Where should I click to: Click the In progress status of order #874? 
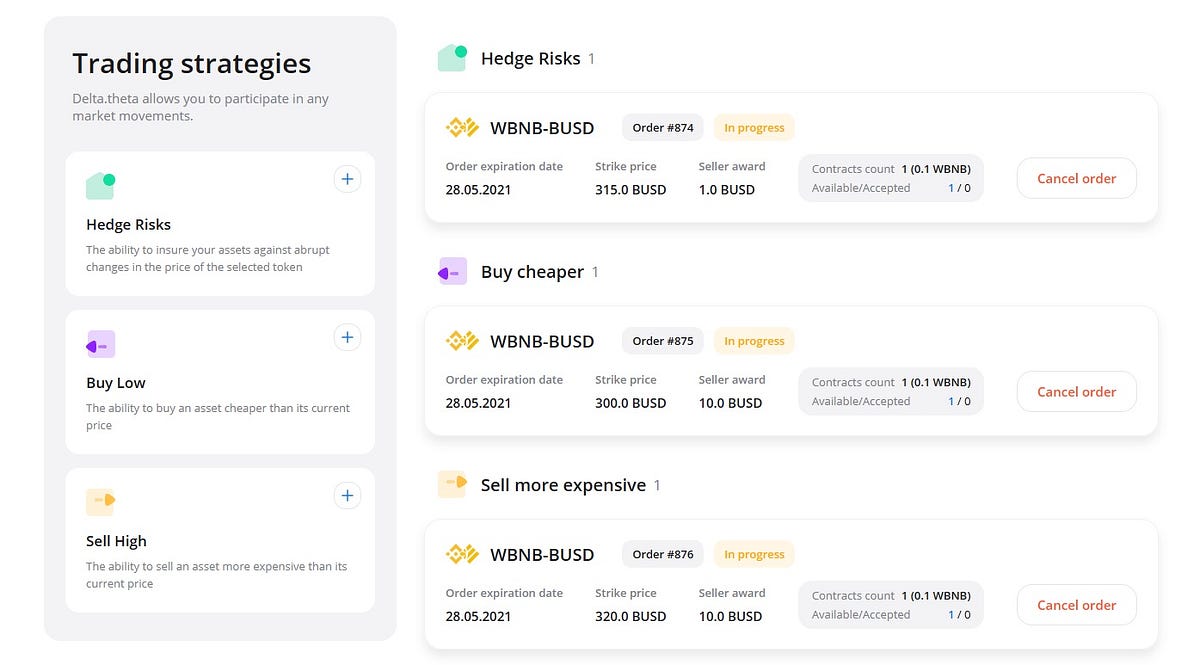pyautogui.click(x=754, y=128)
